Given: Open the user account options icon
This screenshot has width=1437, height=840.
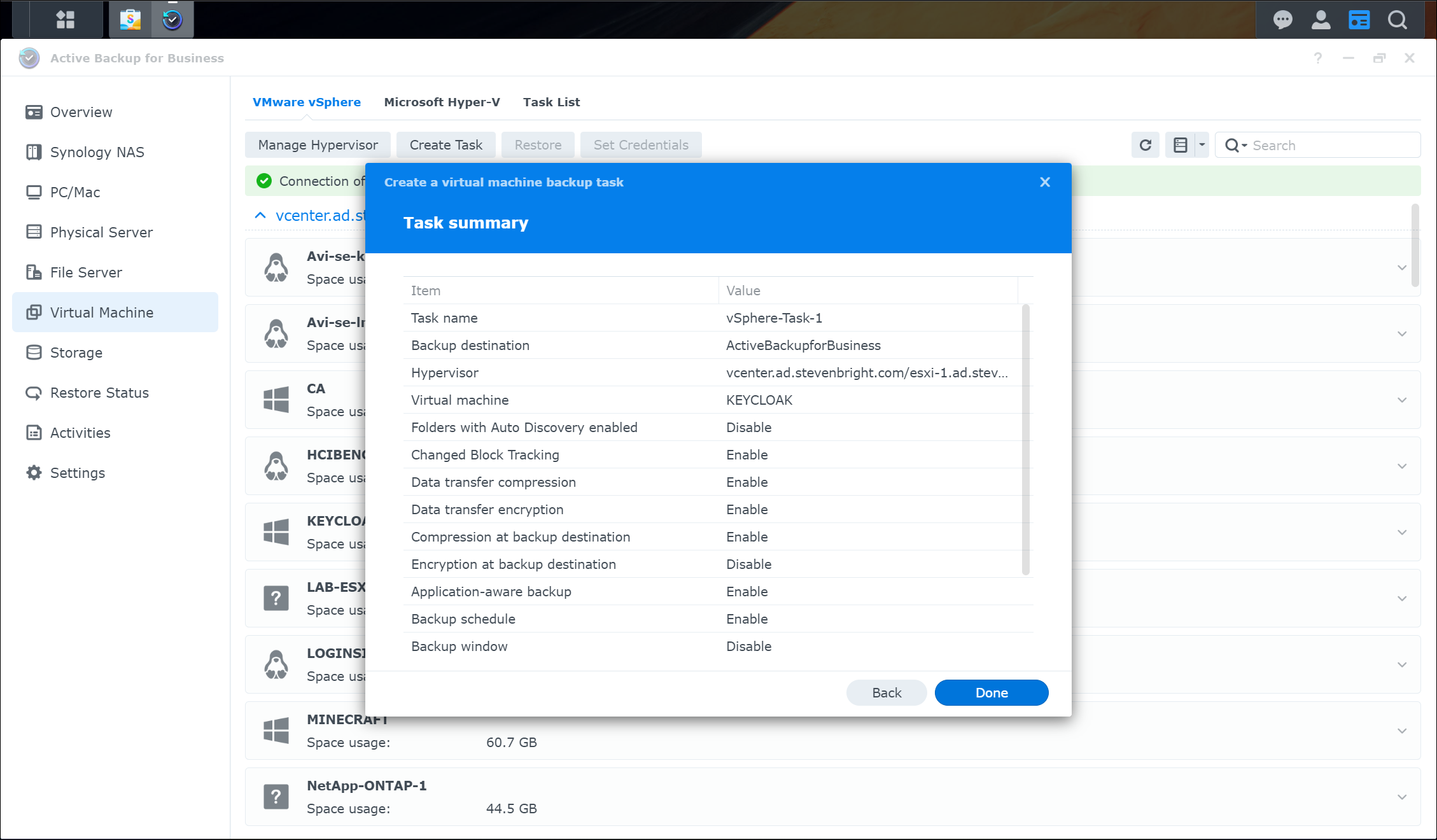Looking at the screenshot, I should coord(1321,20).
